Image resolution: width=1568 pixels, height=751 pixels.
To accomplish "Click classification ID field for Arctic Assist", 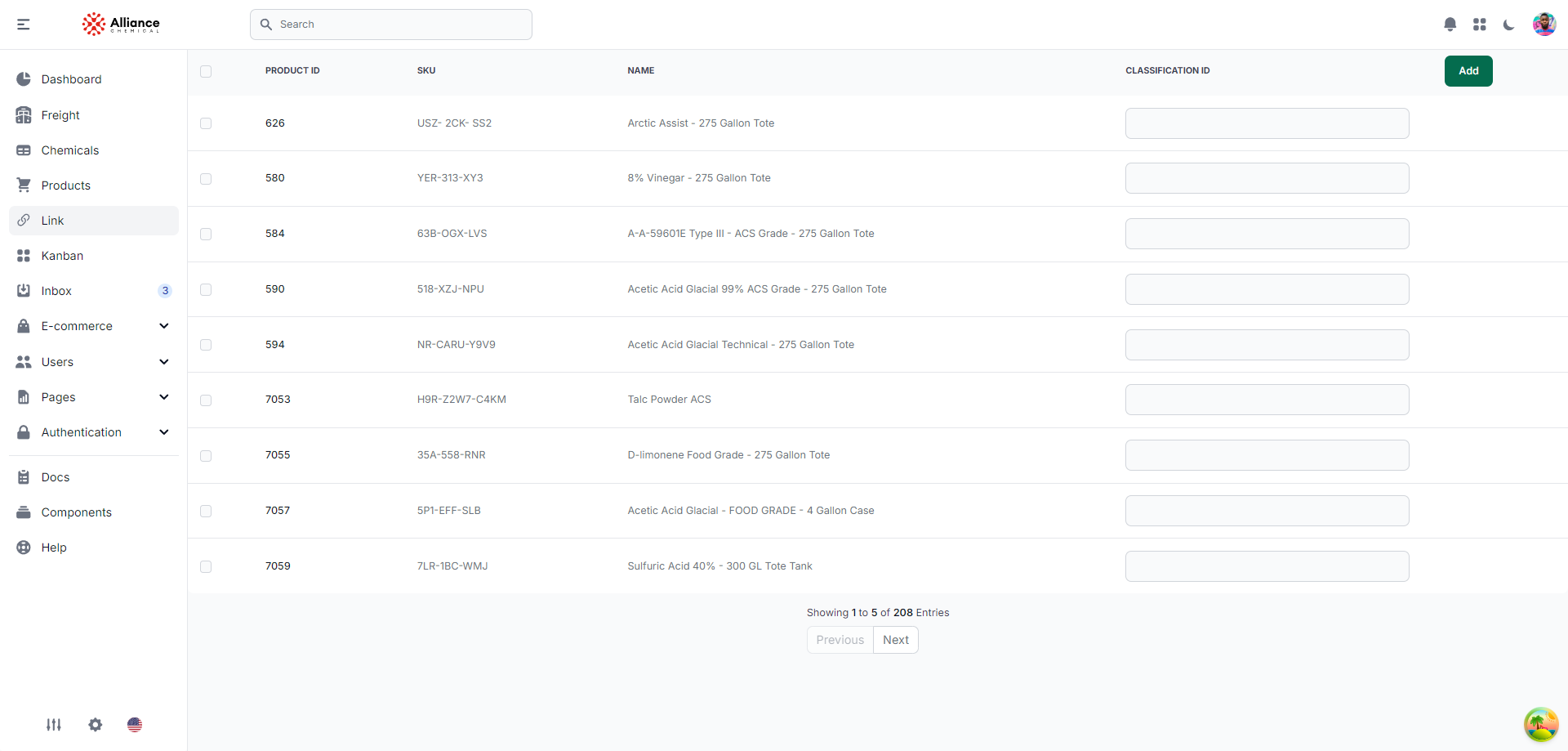I will [x=1267, y=123].
